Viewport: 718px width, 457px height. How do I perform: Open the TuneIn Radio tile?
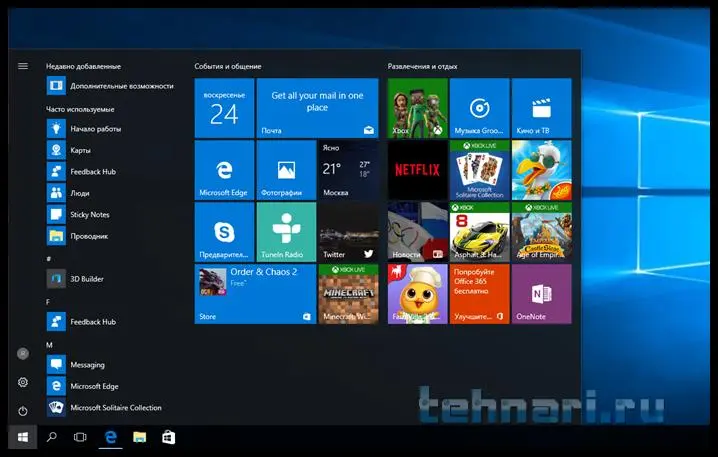pos(287,232)
